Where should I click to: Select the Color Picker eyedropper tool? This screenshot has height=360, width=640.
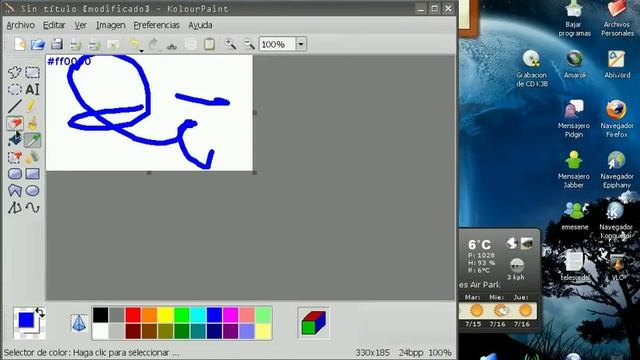33,140
